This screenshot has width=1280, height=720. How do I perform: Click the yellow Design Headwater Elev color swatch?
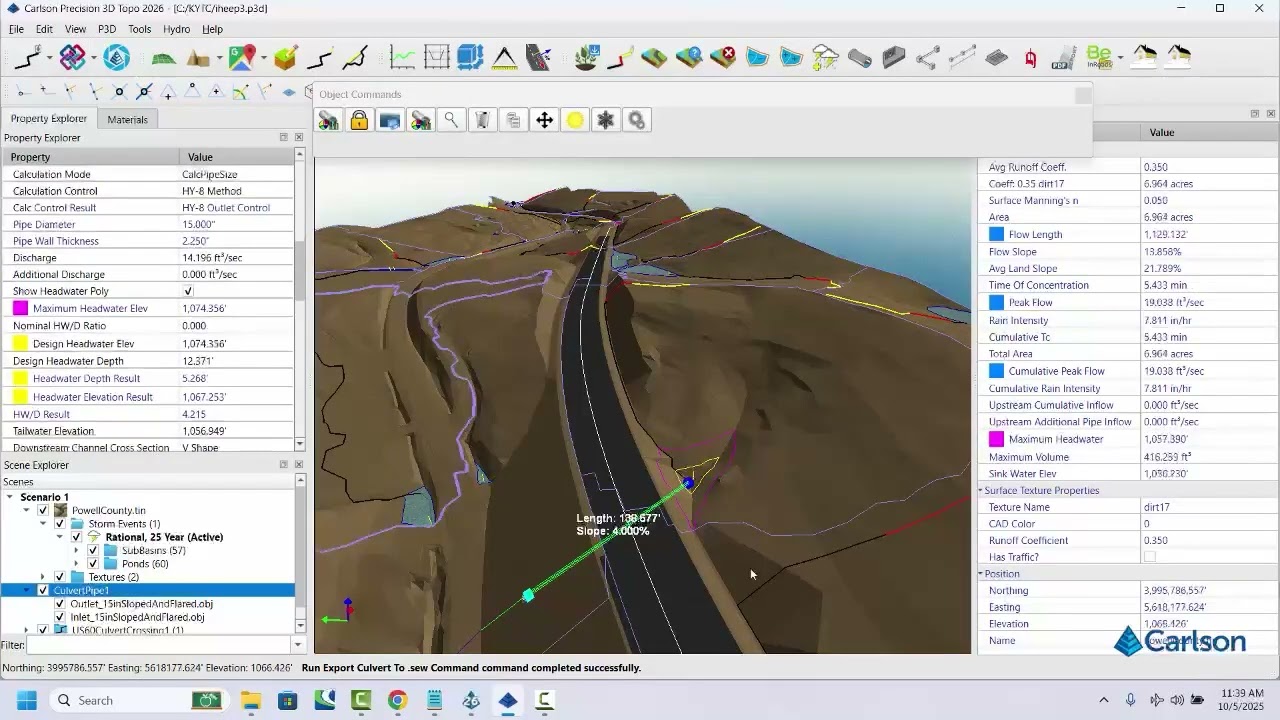pyautogui.click(x=20, y=343)
